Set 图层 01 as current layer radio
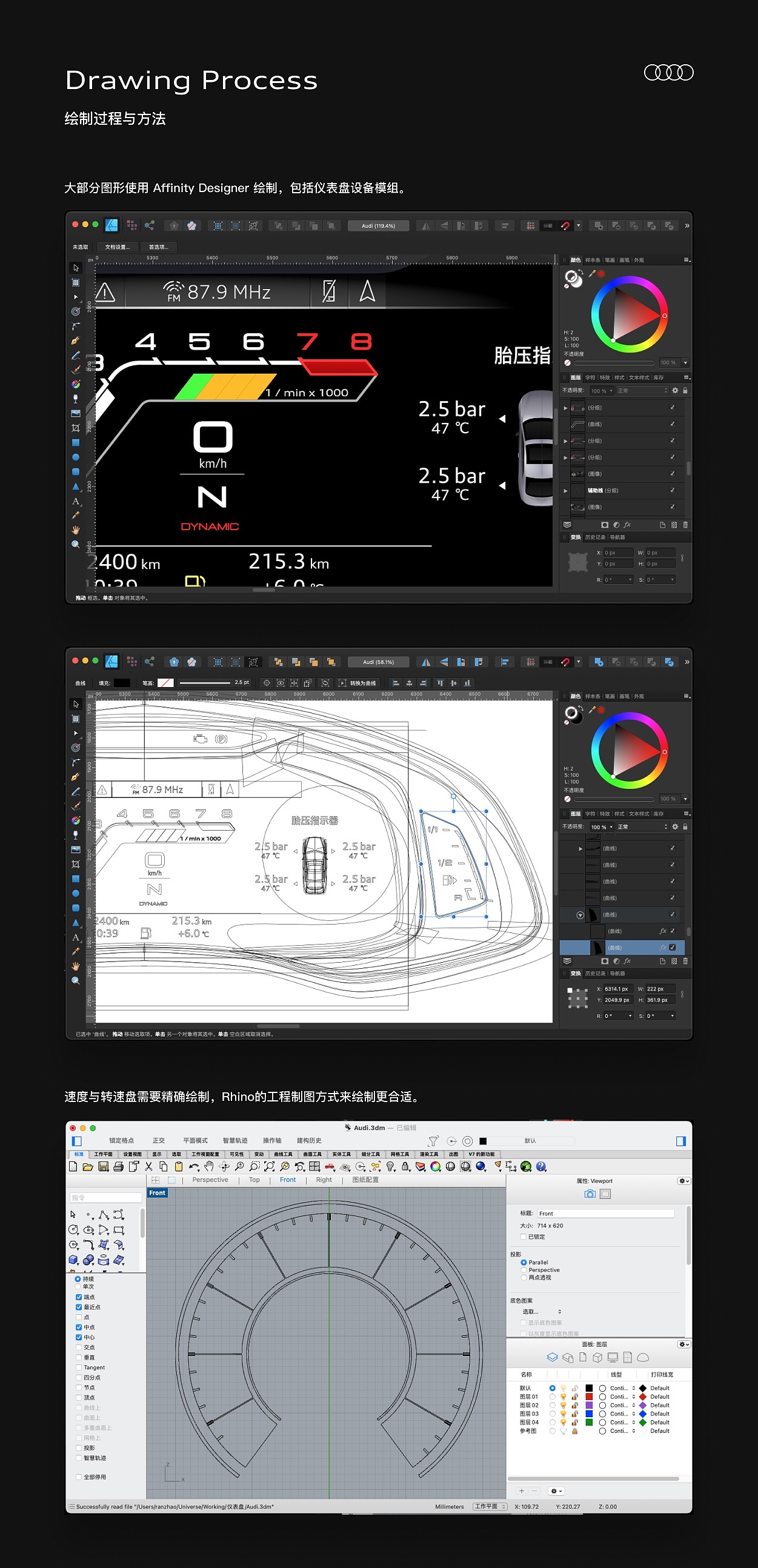 [x=552, y=1397]
